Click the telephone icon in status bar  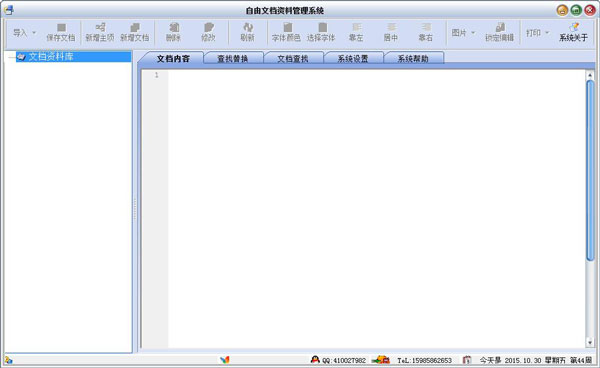[x=381, y=360]
